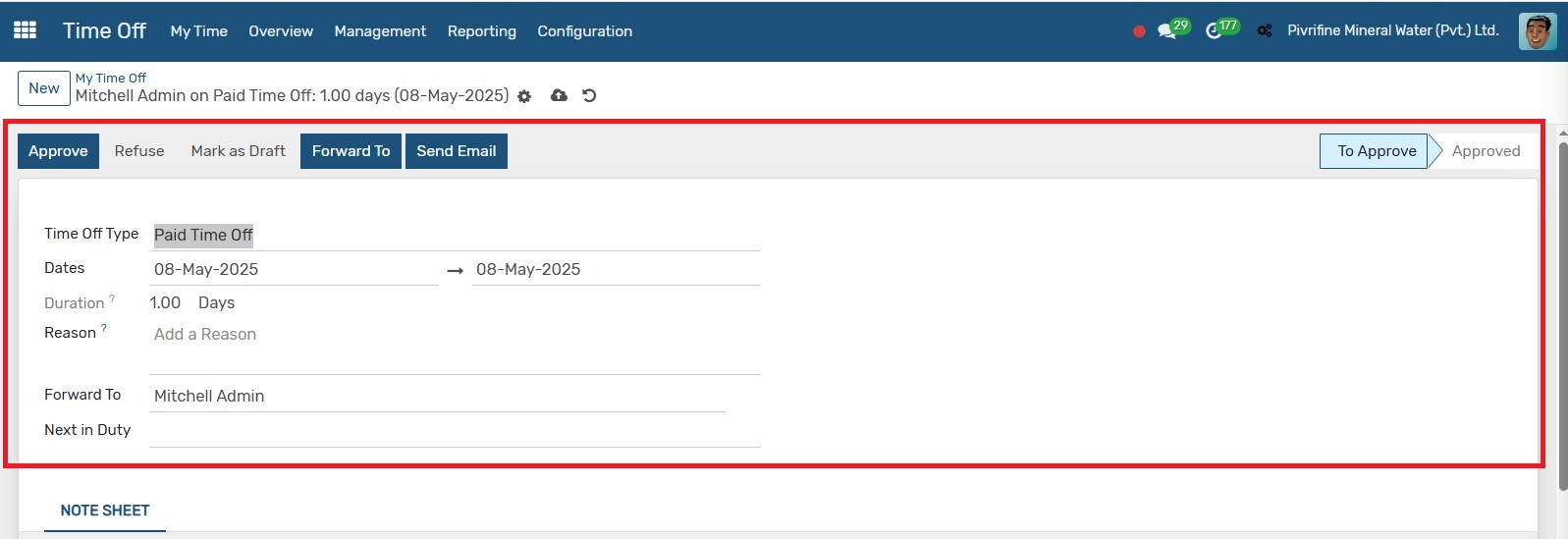This screenshot has width=1568, height=539.
Task: Open the Reporting menu
Action: pos(482,31)
